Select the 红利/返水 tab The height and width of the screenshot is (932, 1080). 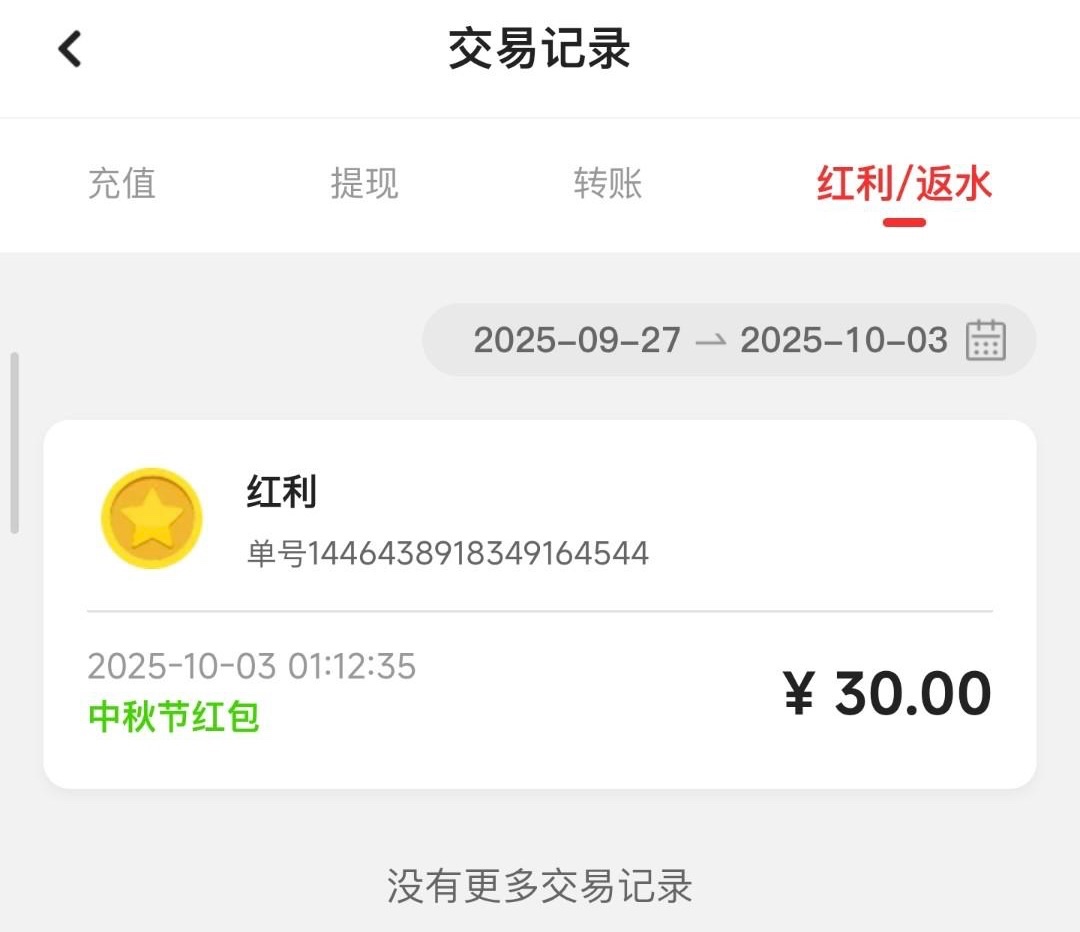pyautogui.click(x=903, y=184)
